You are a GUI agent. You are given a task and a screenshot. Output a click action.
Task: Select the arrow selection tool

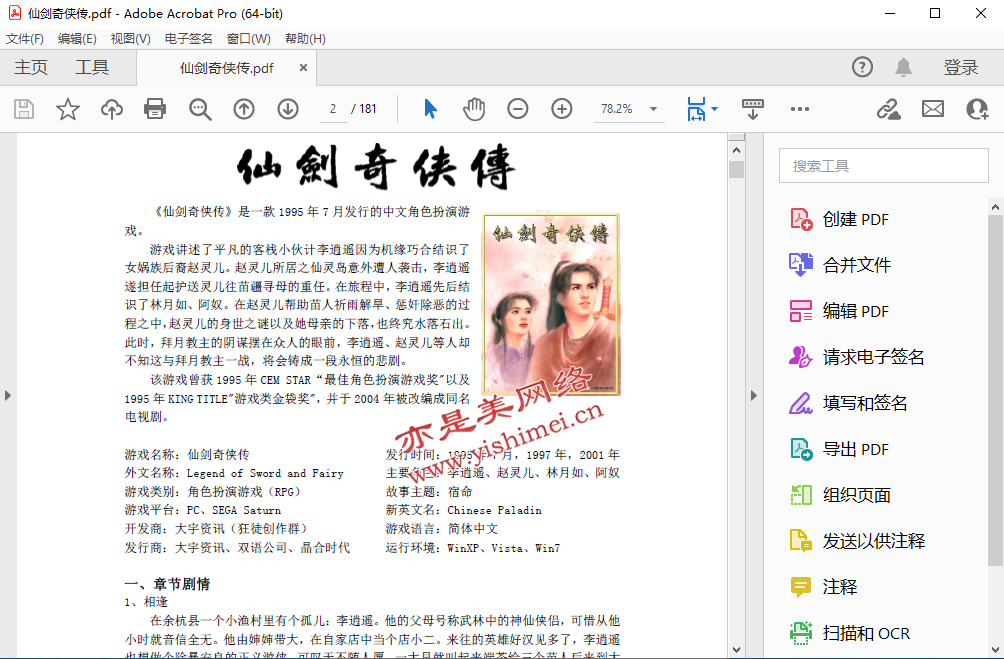pos(430,109)
